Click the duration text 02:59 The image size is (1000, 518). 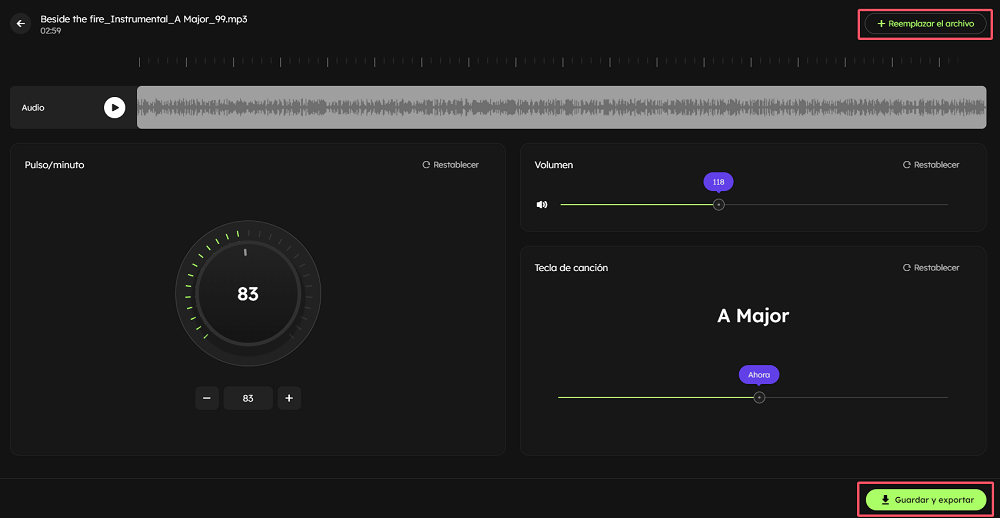50,31
